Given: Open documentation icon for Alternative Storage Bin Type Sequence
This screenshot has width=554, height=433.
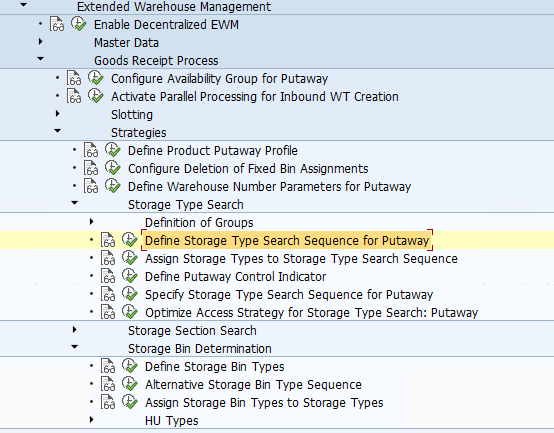Looking at the screenshot, I should click(x=108, y=385).
